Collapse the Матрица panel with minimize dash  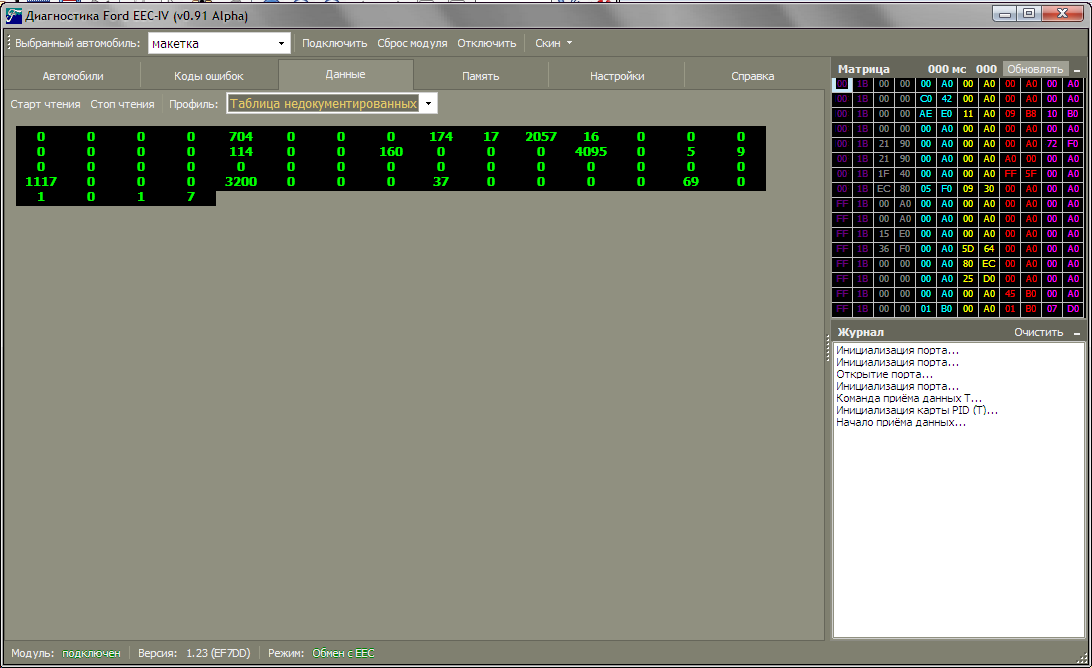[1077, 69]
